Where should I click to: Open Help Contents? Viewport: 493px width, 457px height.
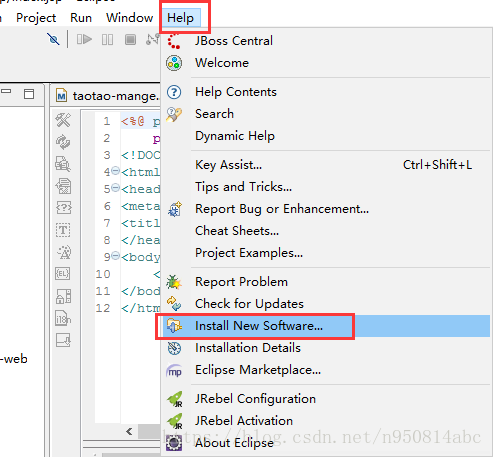pyautogui.click(x=326, y=92)
